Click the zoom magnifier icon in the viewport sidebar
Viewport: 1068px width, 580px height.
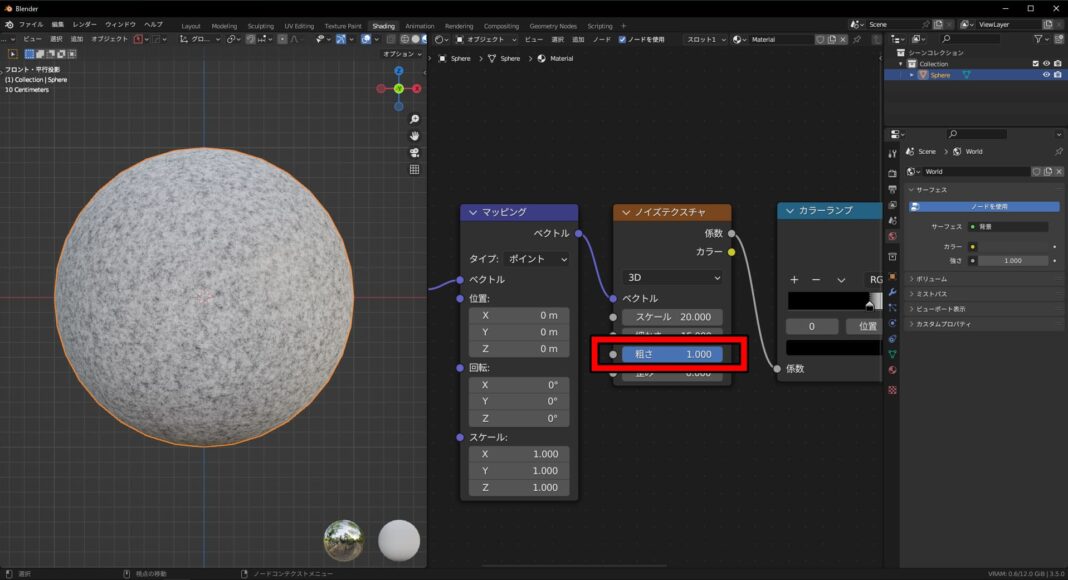tap(414, 118)
